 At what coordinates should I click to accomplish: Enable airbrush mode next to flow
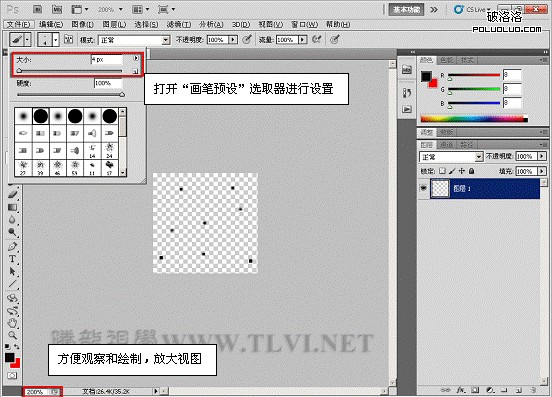tap(316, 39)
